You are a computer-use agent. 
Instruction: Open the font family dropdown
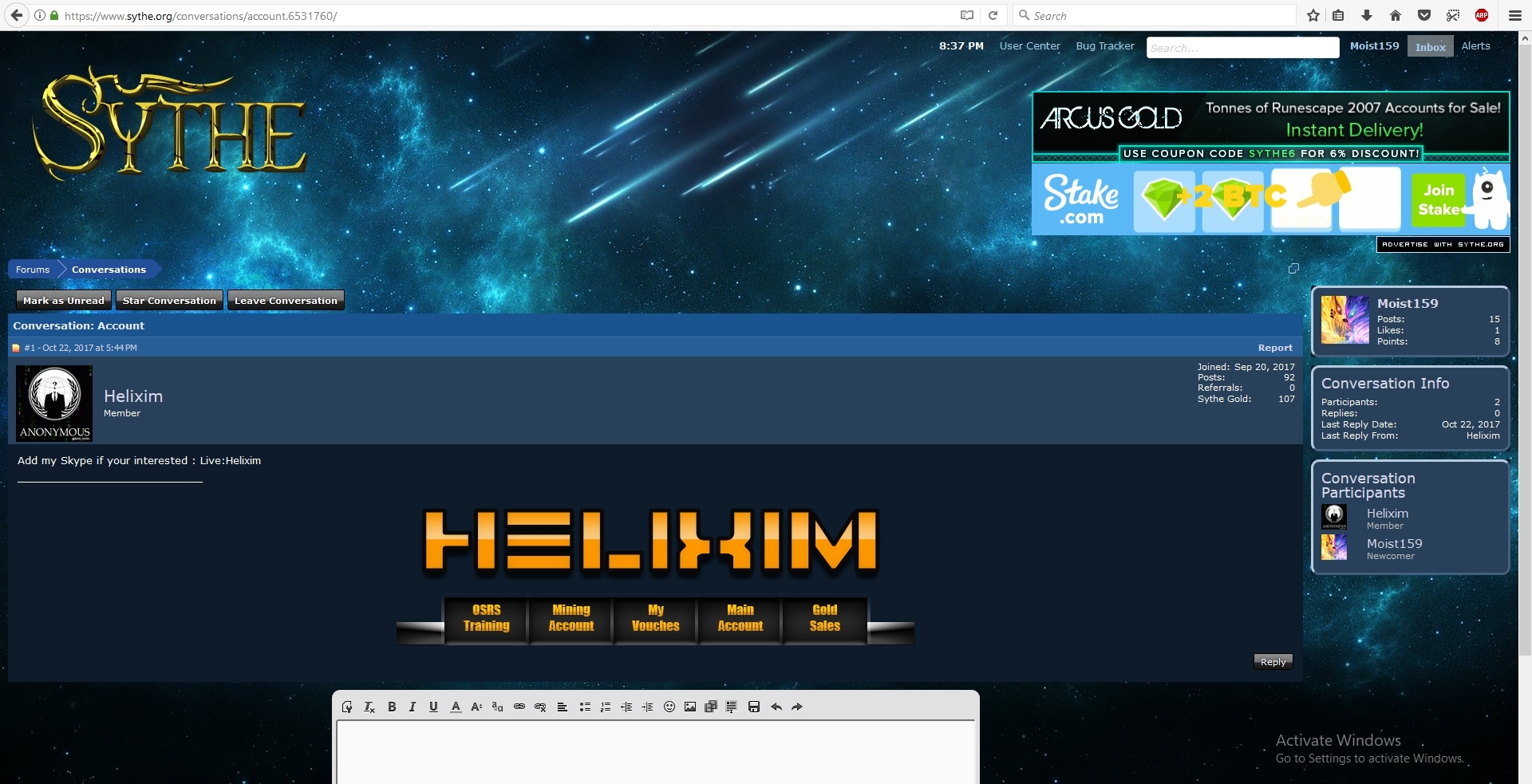coord(497,707)
